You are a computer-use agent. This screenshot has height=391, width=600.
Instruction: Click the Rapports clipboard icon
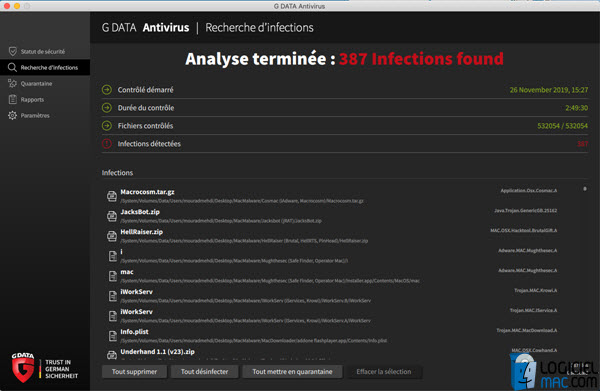click(13, 99)
